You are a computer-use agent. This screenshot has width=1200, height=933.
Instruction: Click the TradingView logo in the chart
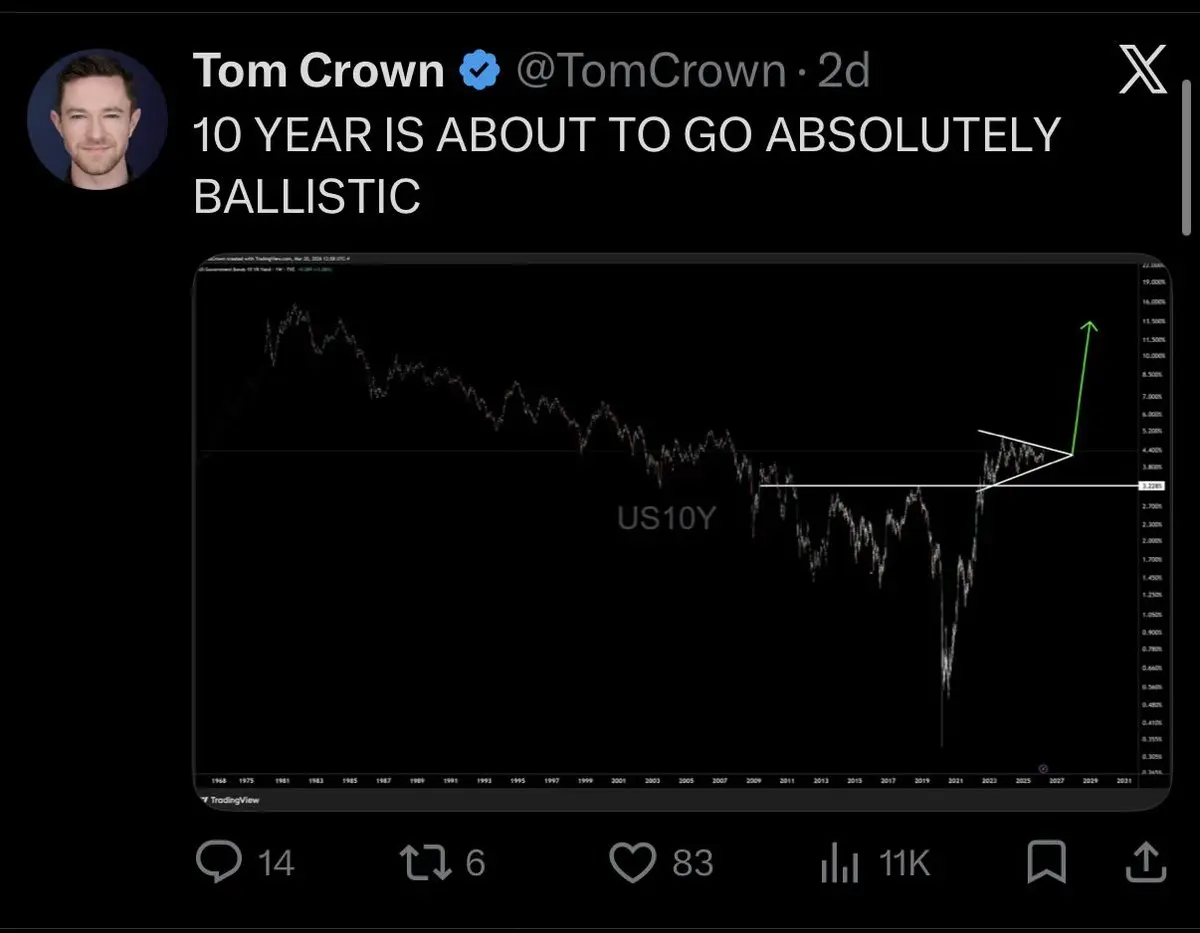[229, 801]
